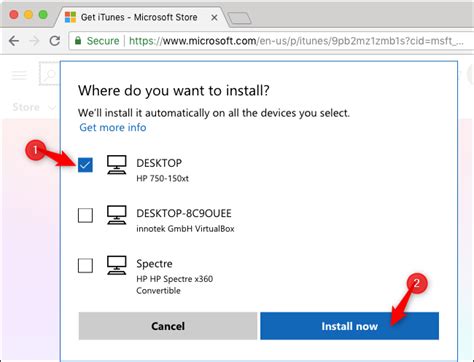Open the Get more info link
The image size is (474, 362).
tap(113, 127)
